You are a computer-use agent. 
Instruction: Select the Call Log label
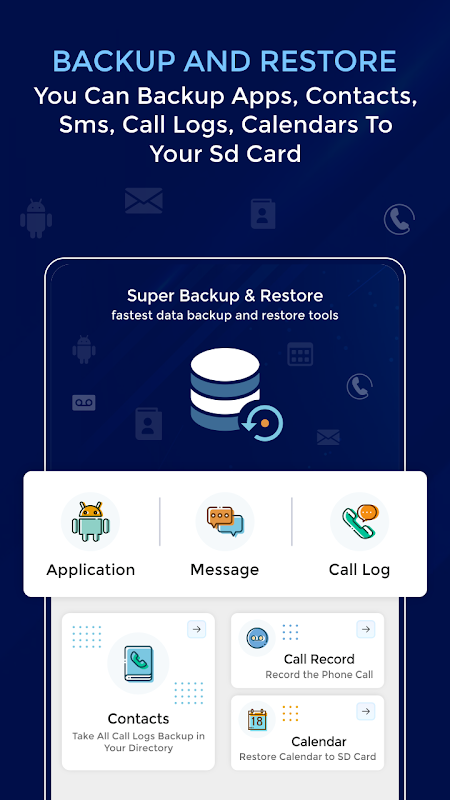click(360, 570)
